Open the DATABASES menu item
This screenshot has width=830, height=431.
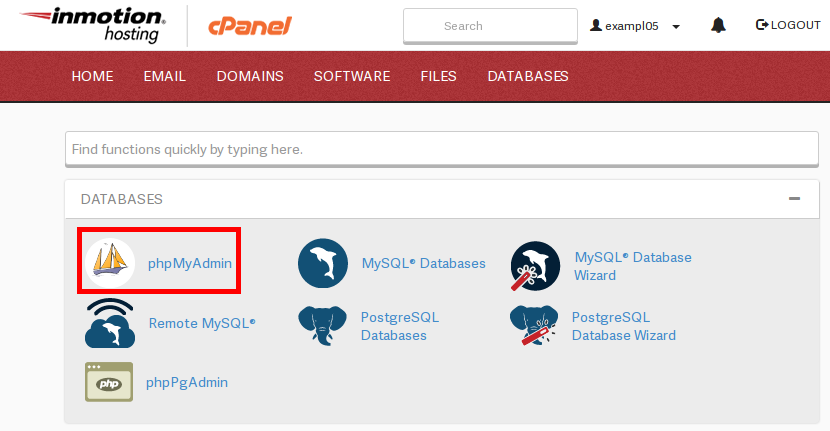pos(528,76)
